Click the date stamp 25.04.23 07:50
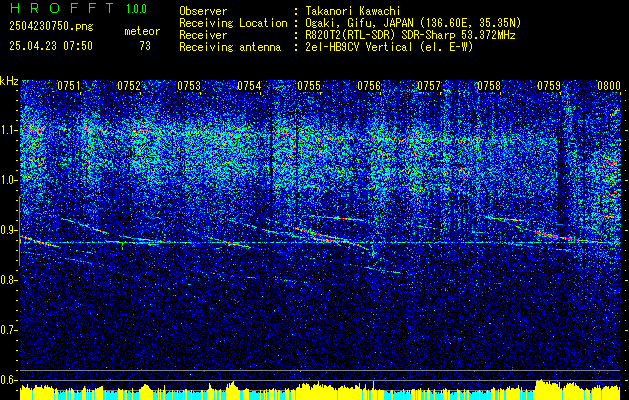Screen dimensions: 629x400 click(51, 46)
